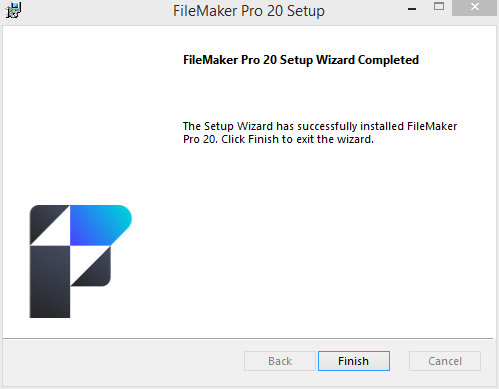This screenshot has width=499, height=389.
Task: Click the horizontal separator above the buttons
Action: 248,339
